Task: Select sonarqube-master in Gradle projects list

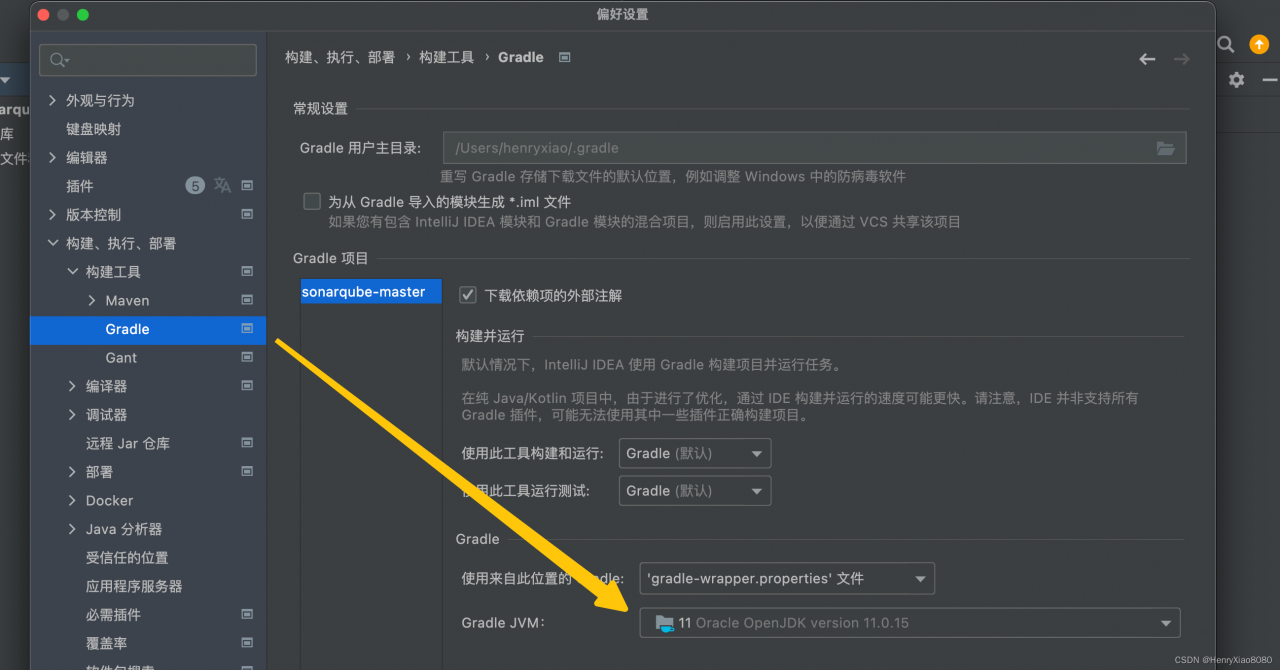Action: 371,292
